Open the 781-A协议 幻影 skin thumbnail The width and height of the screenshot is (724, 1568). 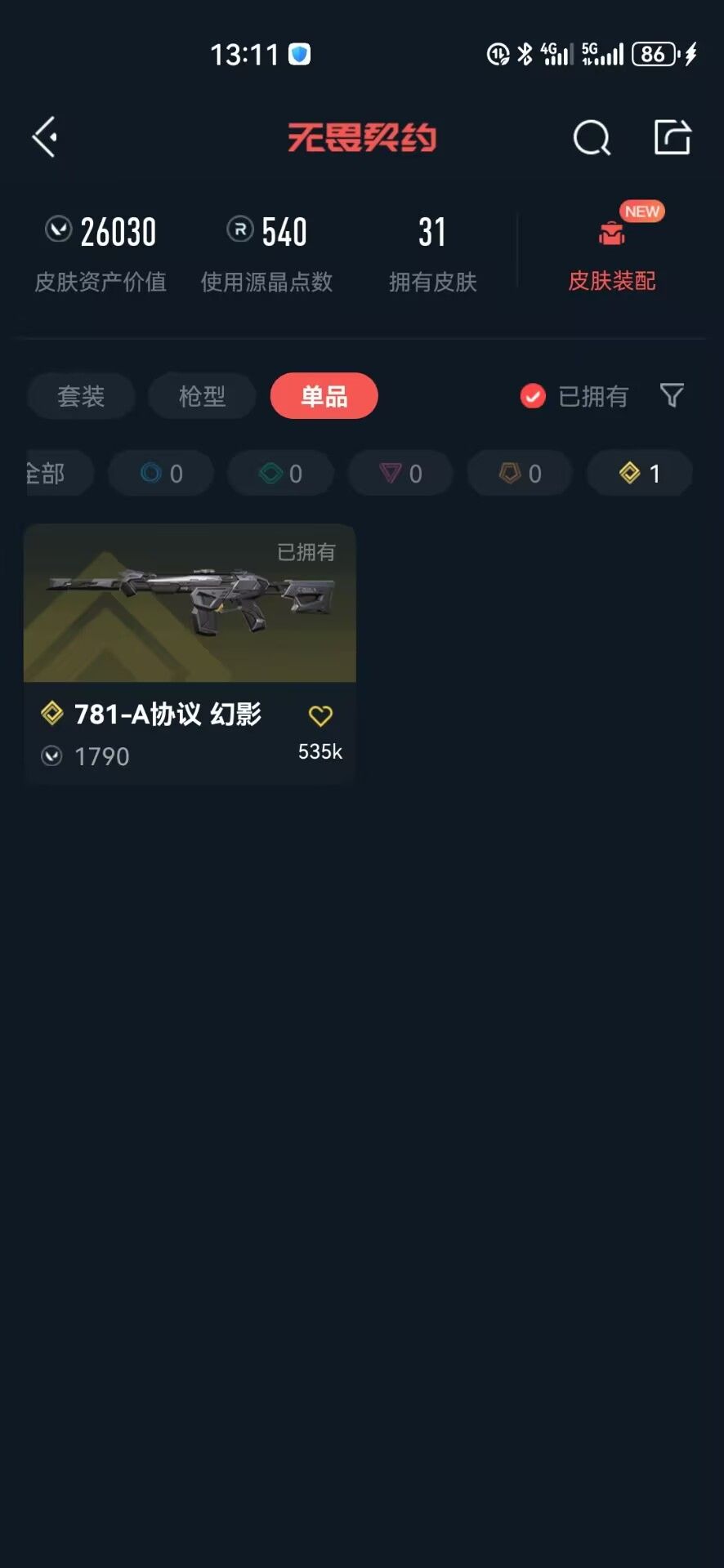pos(190,603)
